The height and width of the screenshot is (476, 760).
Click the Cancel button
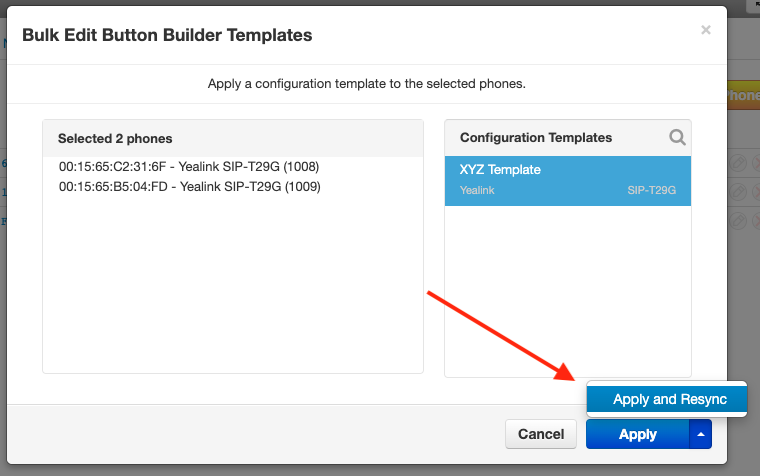pyautogui.click(x=541, y=434)
